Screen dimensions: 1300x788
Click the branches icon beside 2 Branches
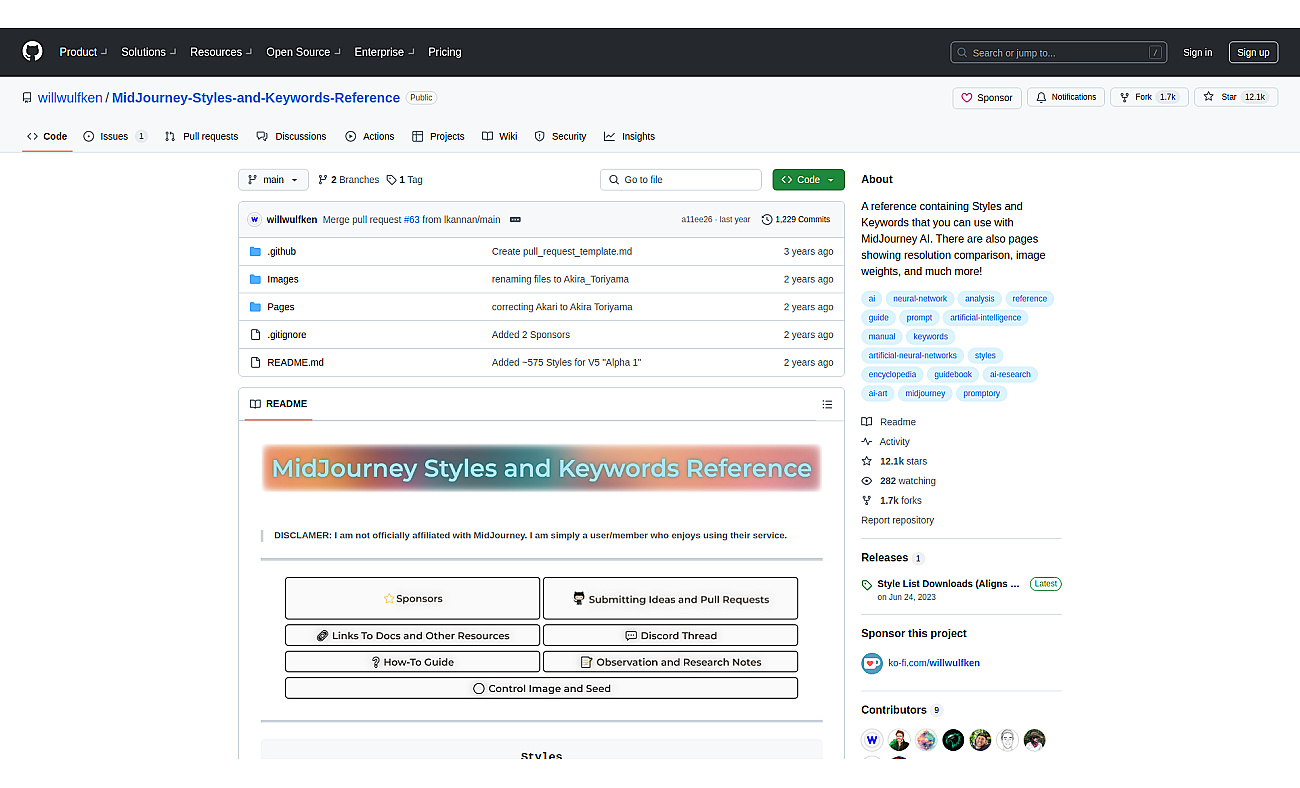coord(323,180)
